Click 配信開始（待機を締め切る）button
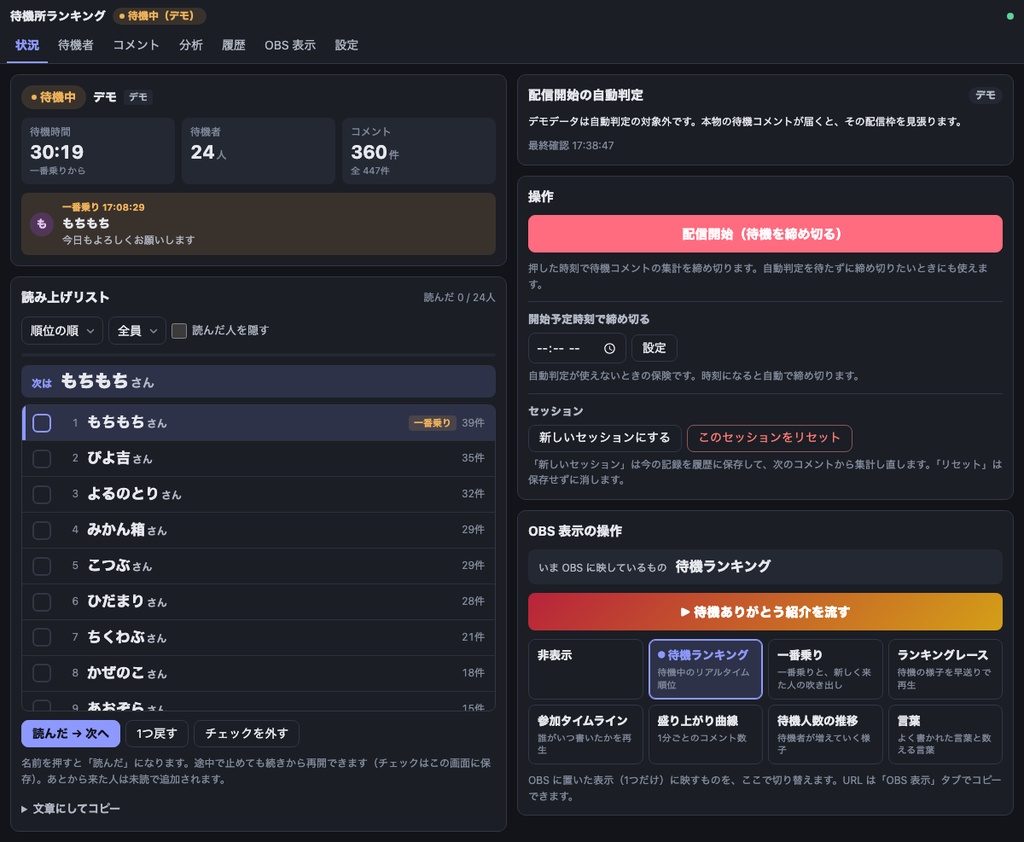The height and width of the screenshot is (842, 1024). tap(765, 234)
